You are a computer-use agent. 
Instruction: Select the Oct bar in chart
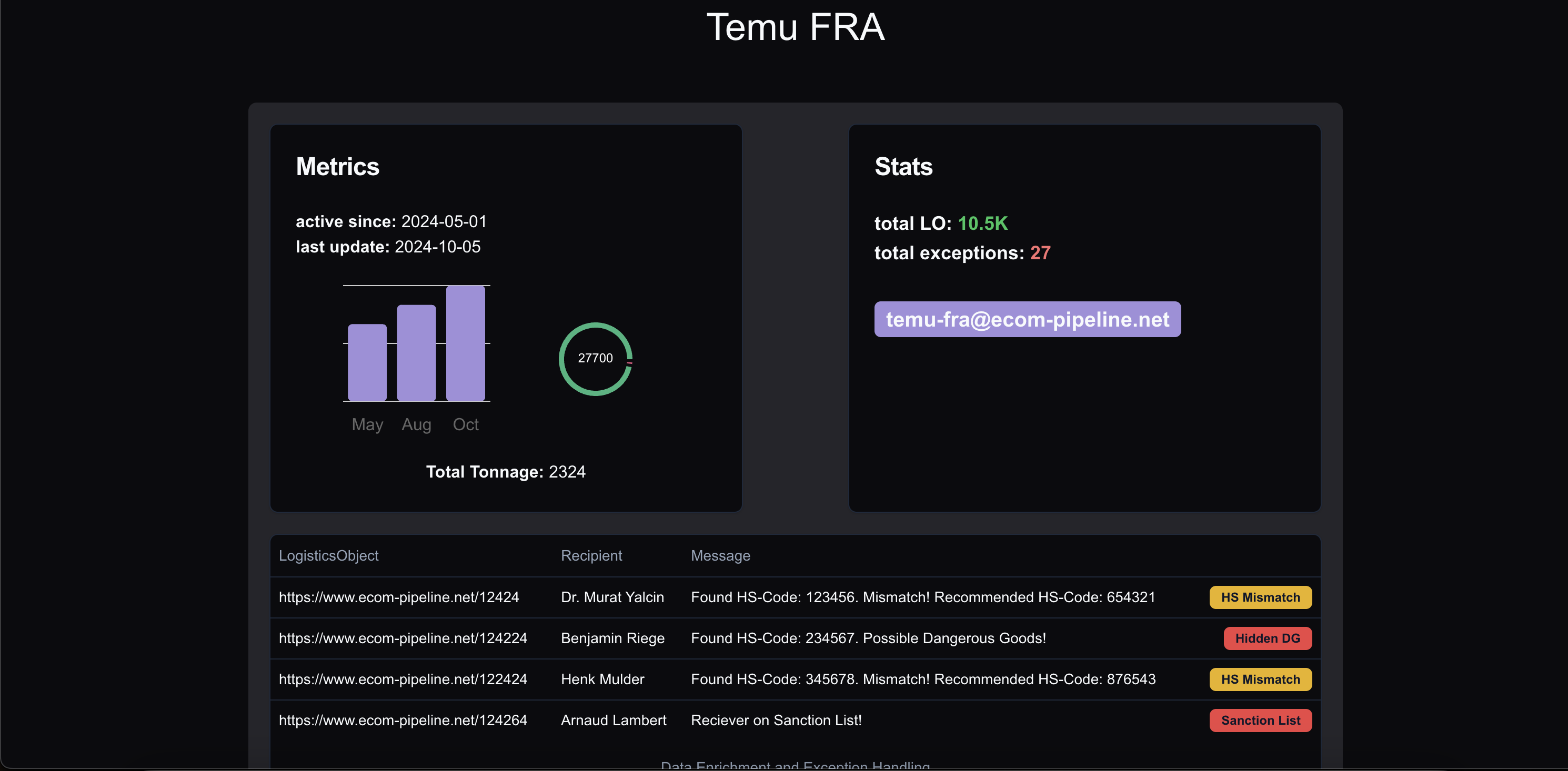coord(465,343)
